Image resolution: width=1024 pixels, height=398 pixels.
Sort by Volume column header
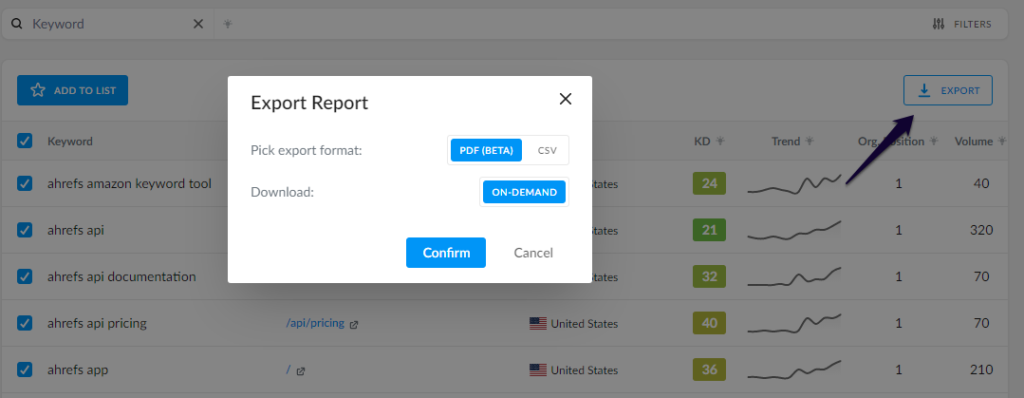tap(973, 141)
